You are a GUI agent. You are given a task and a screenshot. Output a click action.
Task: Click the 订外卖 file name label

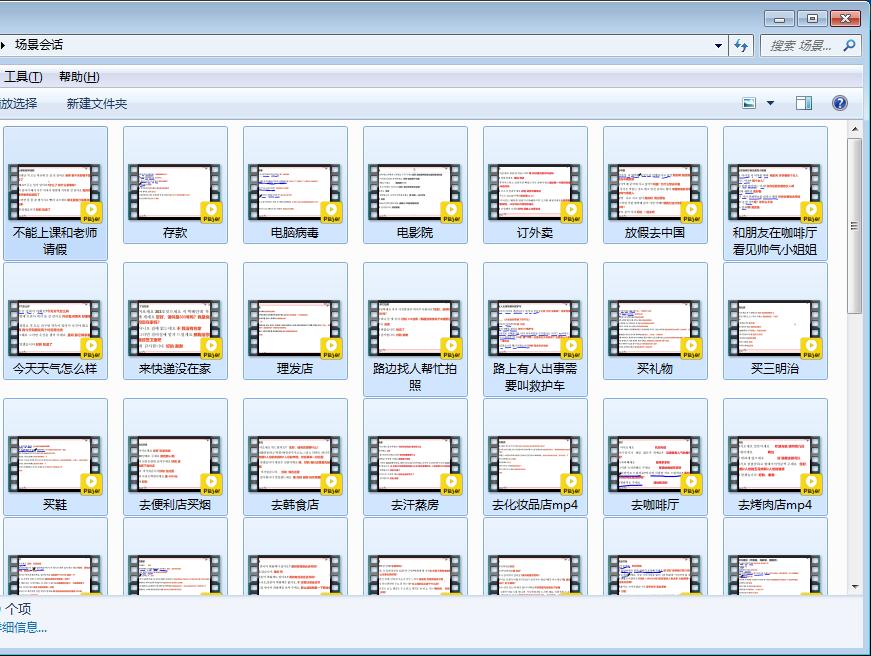pyautogui.click(x=535, y=233)
